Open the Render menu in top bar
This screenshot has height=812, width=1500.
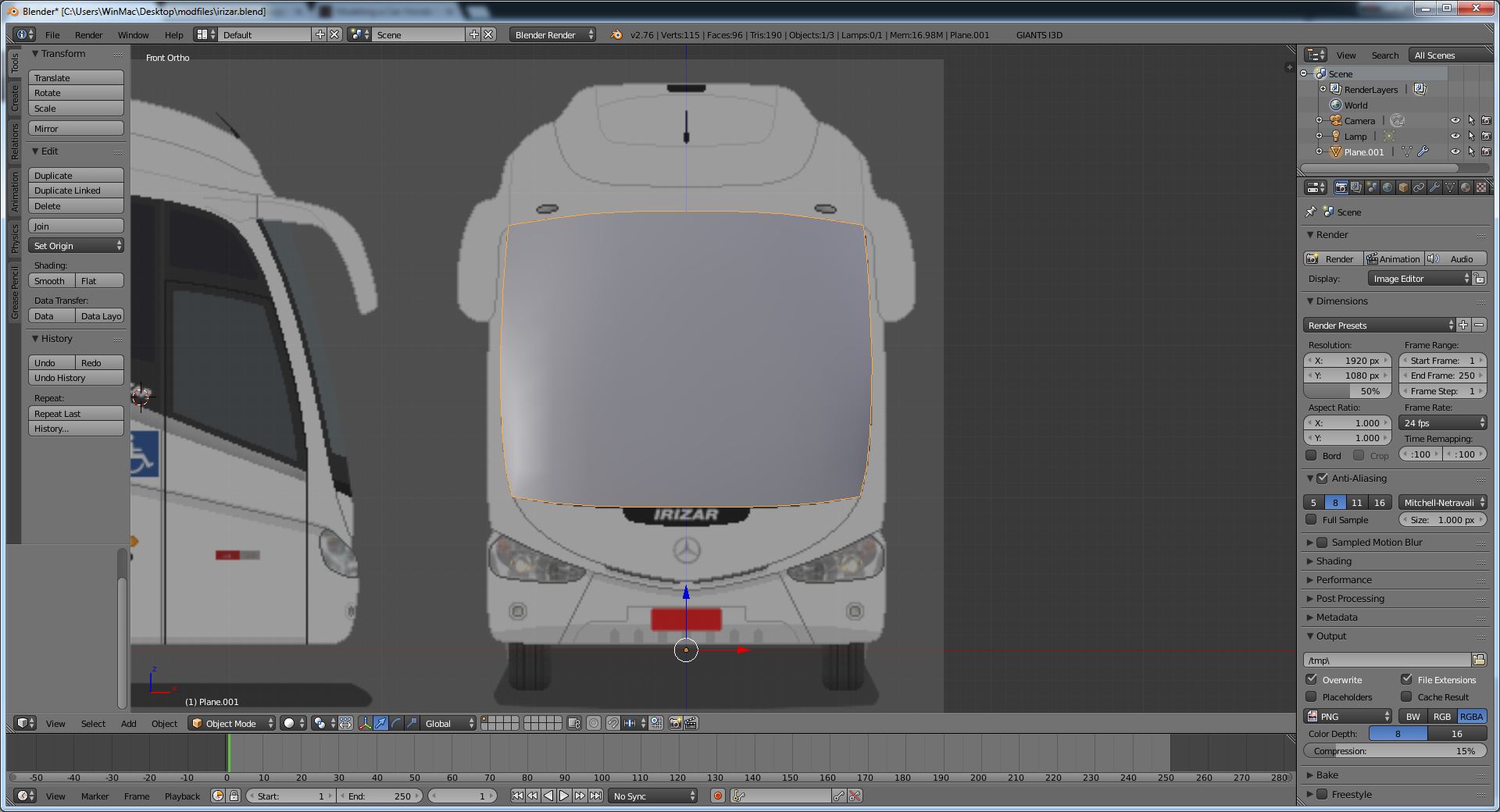(x=88, y=34)
